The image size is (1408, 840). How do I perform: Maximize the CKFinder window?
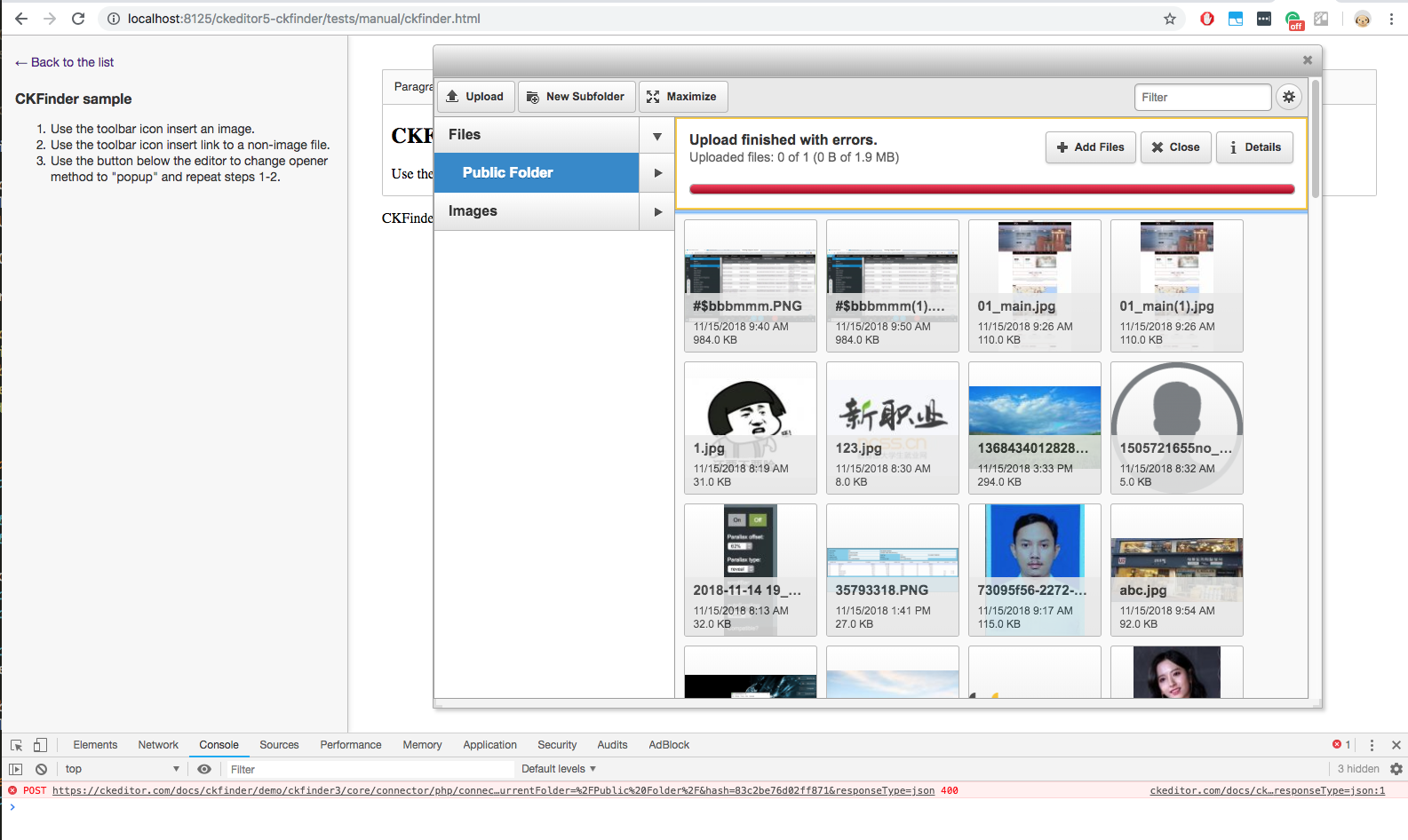coord(682,97)
